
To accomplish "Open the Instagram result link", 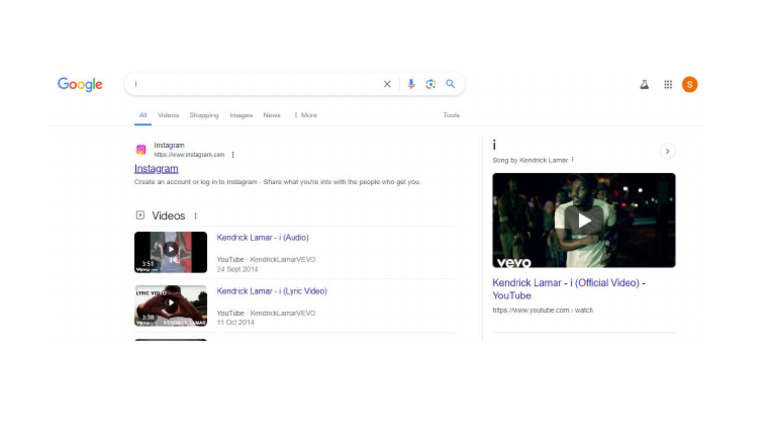I will (x=156, y=169).
